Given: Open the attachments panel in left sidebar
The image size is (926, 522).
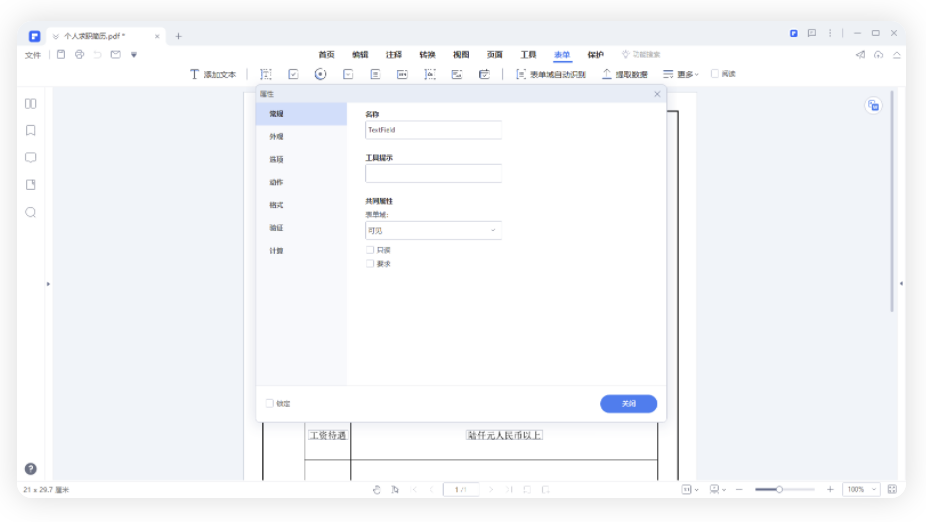Looking at the screenshot, I should tap(31, 185).
